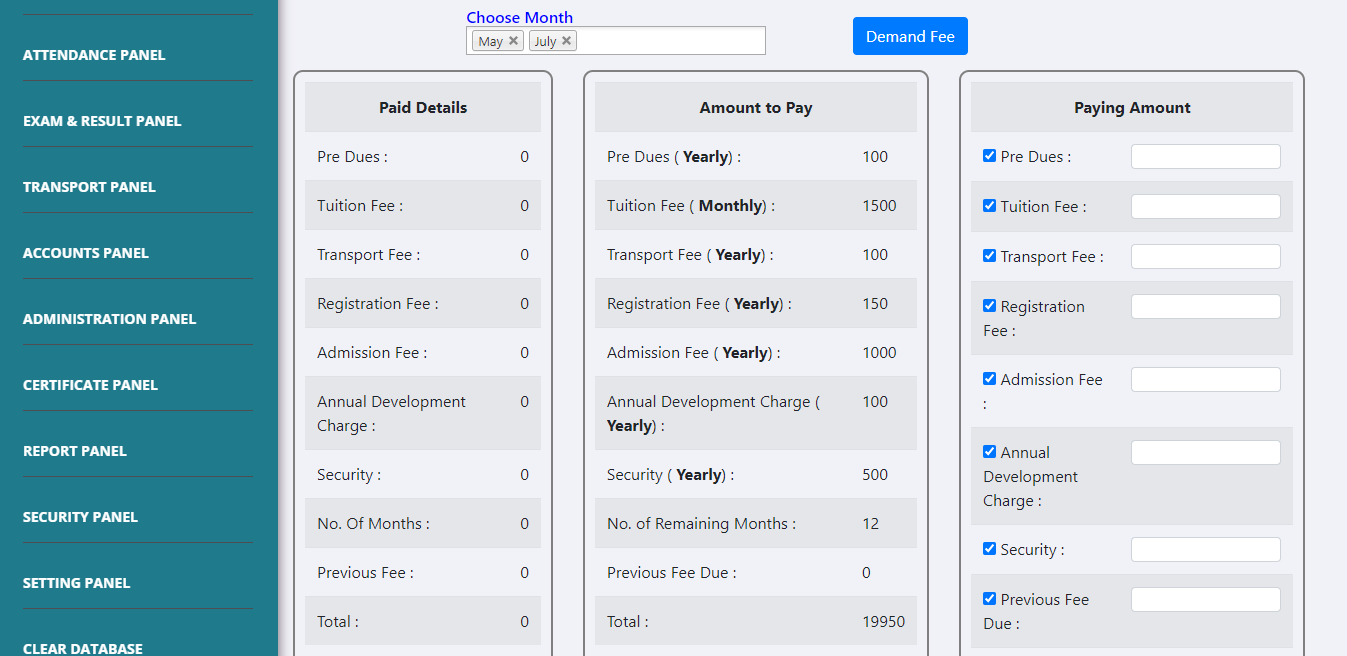
Task: Toggle the Security checkbox
Action: [989, 549]
